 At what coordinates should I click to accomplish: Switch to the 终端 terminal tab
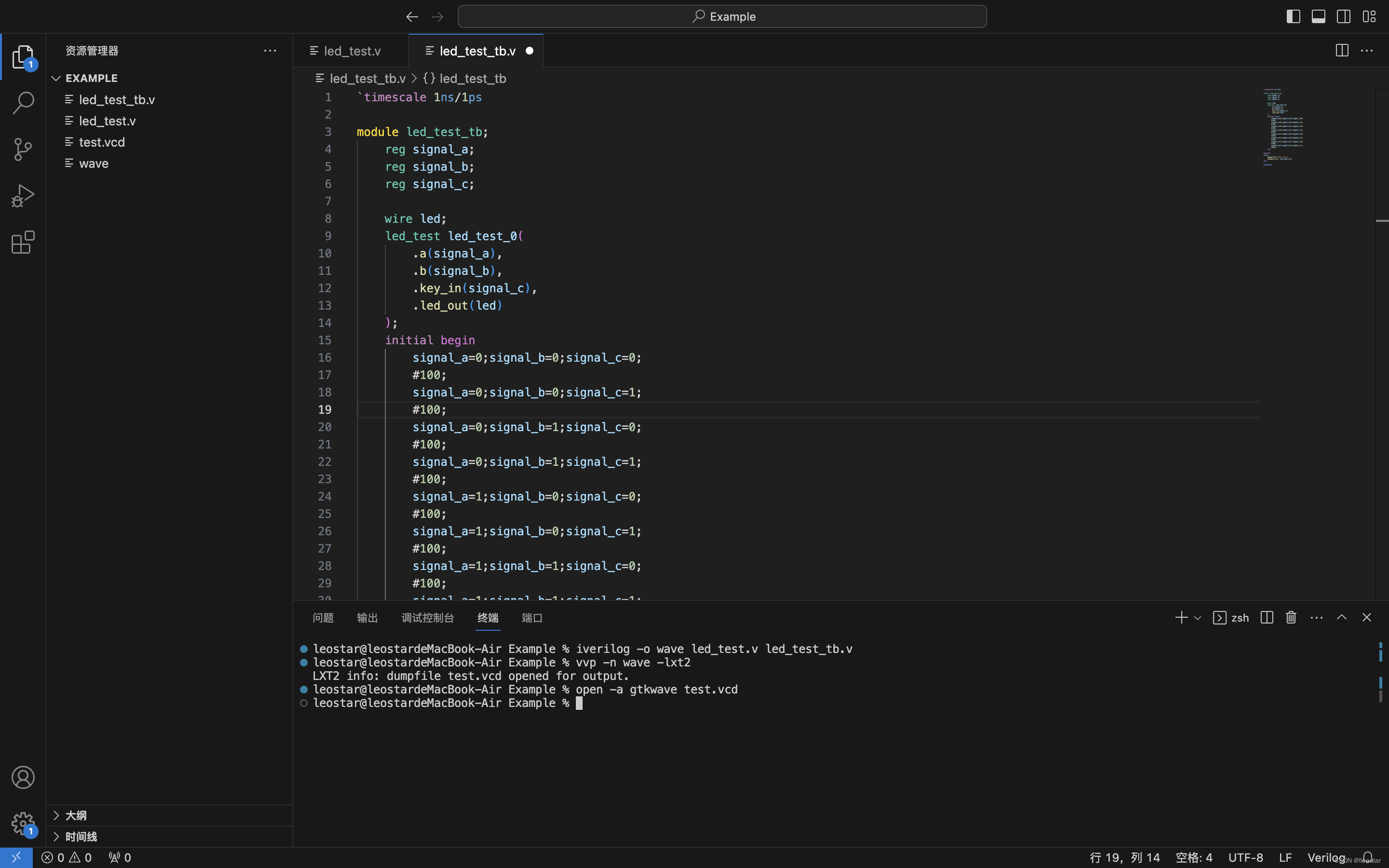(488, 618)
